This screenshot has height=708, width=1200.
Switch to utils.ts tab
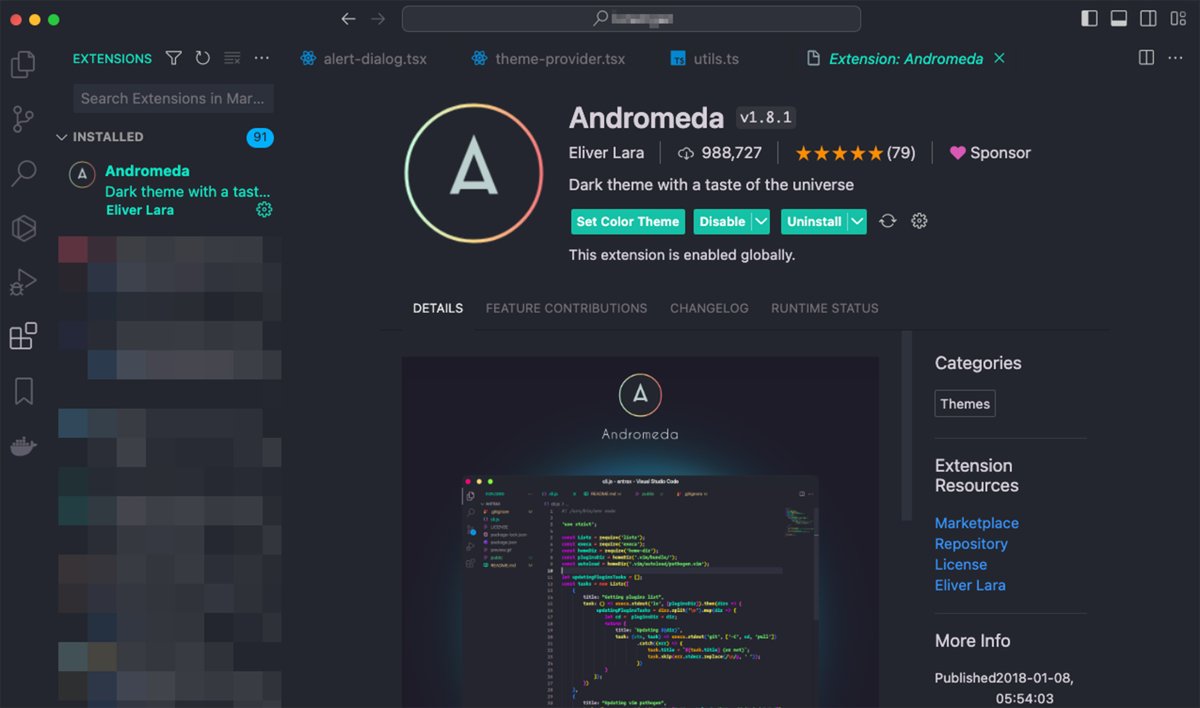coord(704,59)
